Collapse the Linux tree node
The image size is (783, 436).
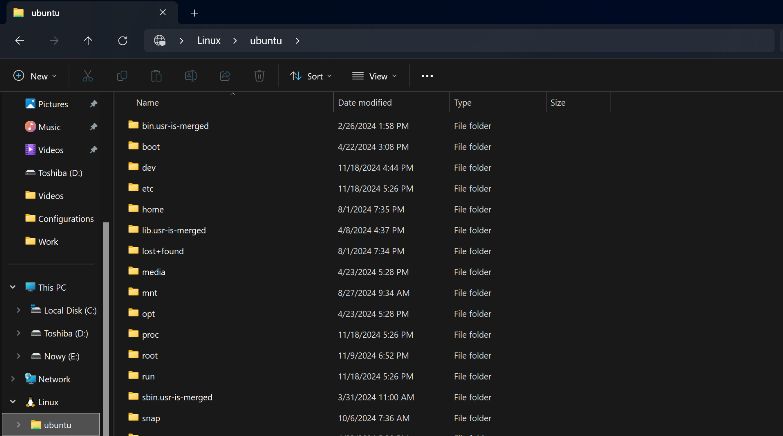click(12, 402)
